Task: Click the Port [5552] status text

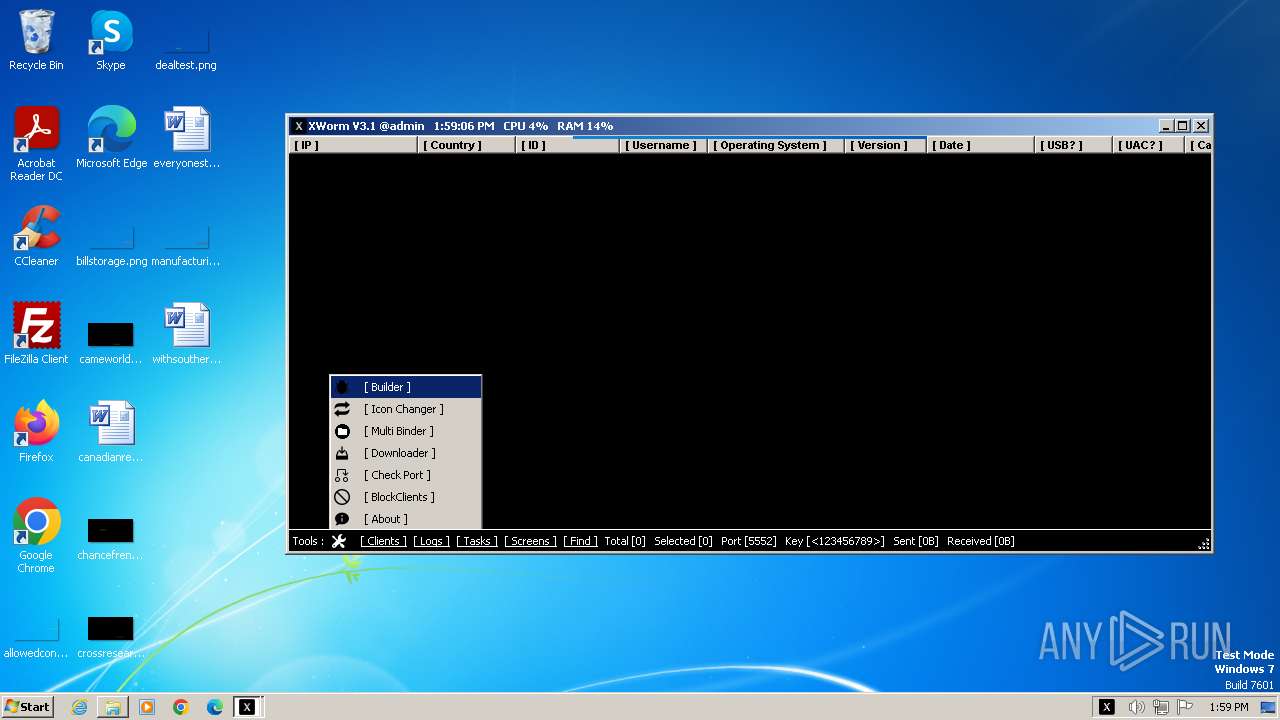Action: click(748, 541)
